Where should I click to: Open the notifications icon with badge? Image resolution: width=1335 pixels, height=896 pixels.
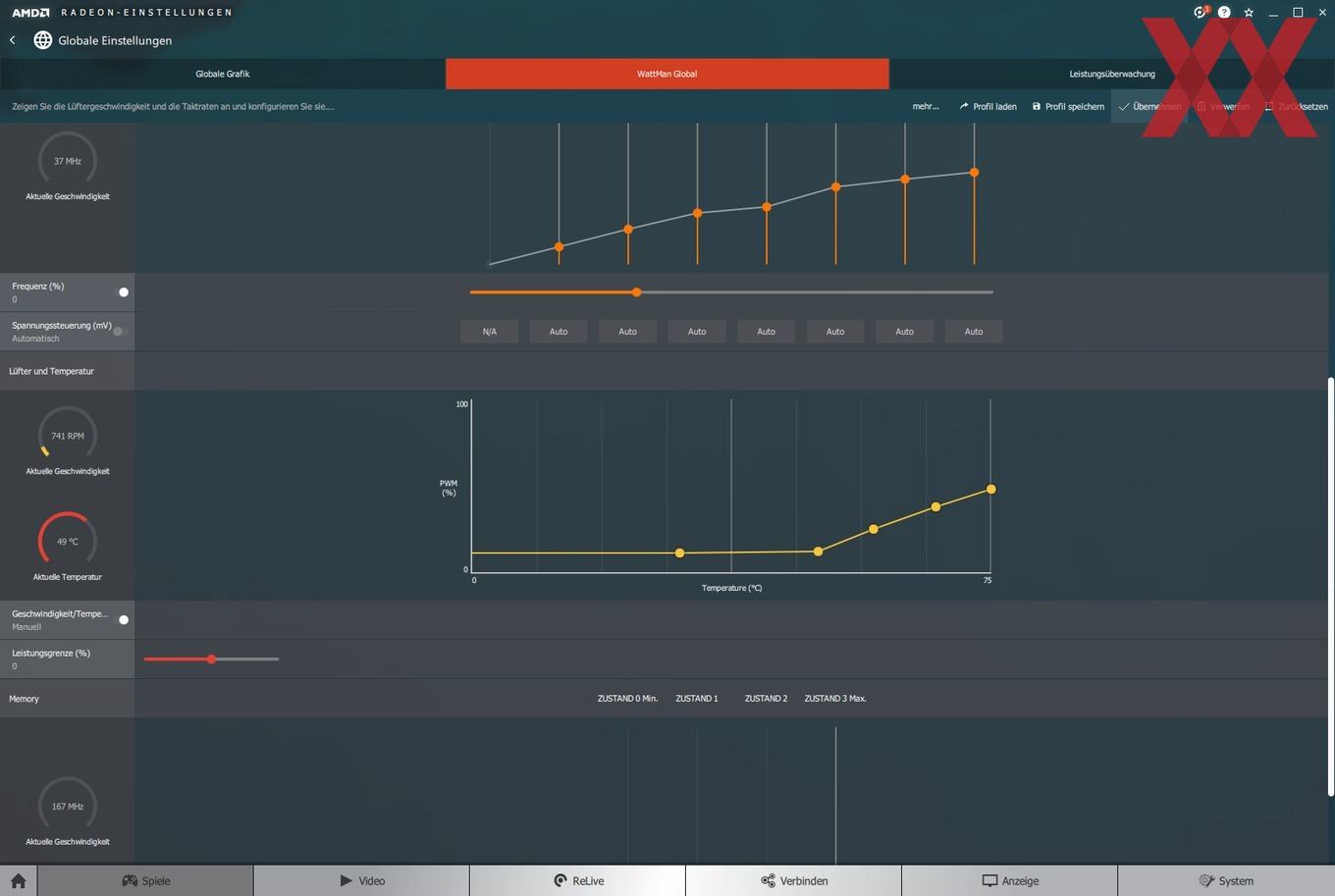click(1200, 12)
